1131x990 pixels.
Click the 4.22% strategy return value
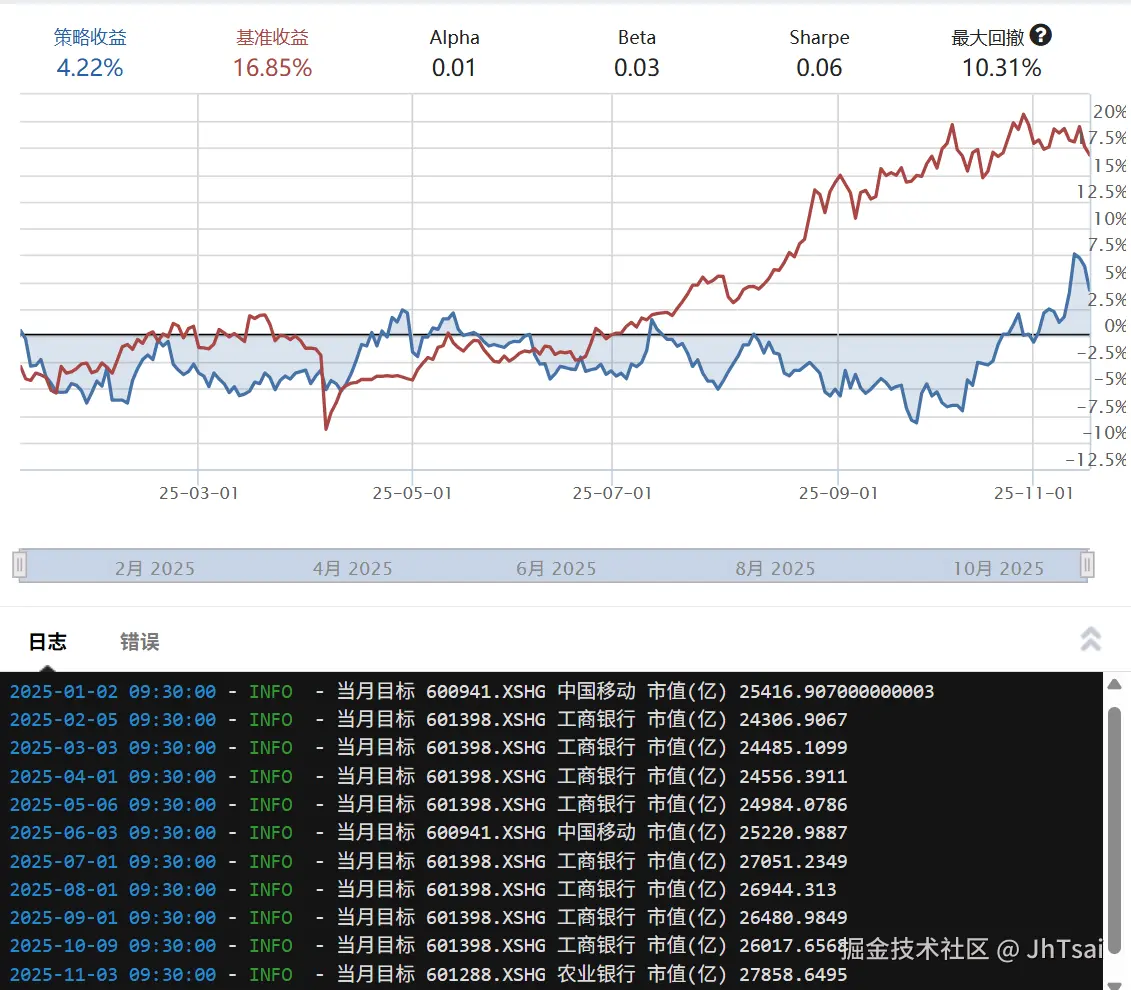click(89, 68)
